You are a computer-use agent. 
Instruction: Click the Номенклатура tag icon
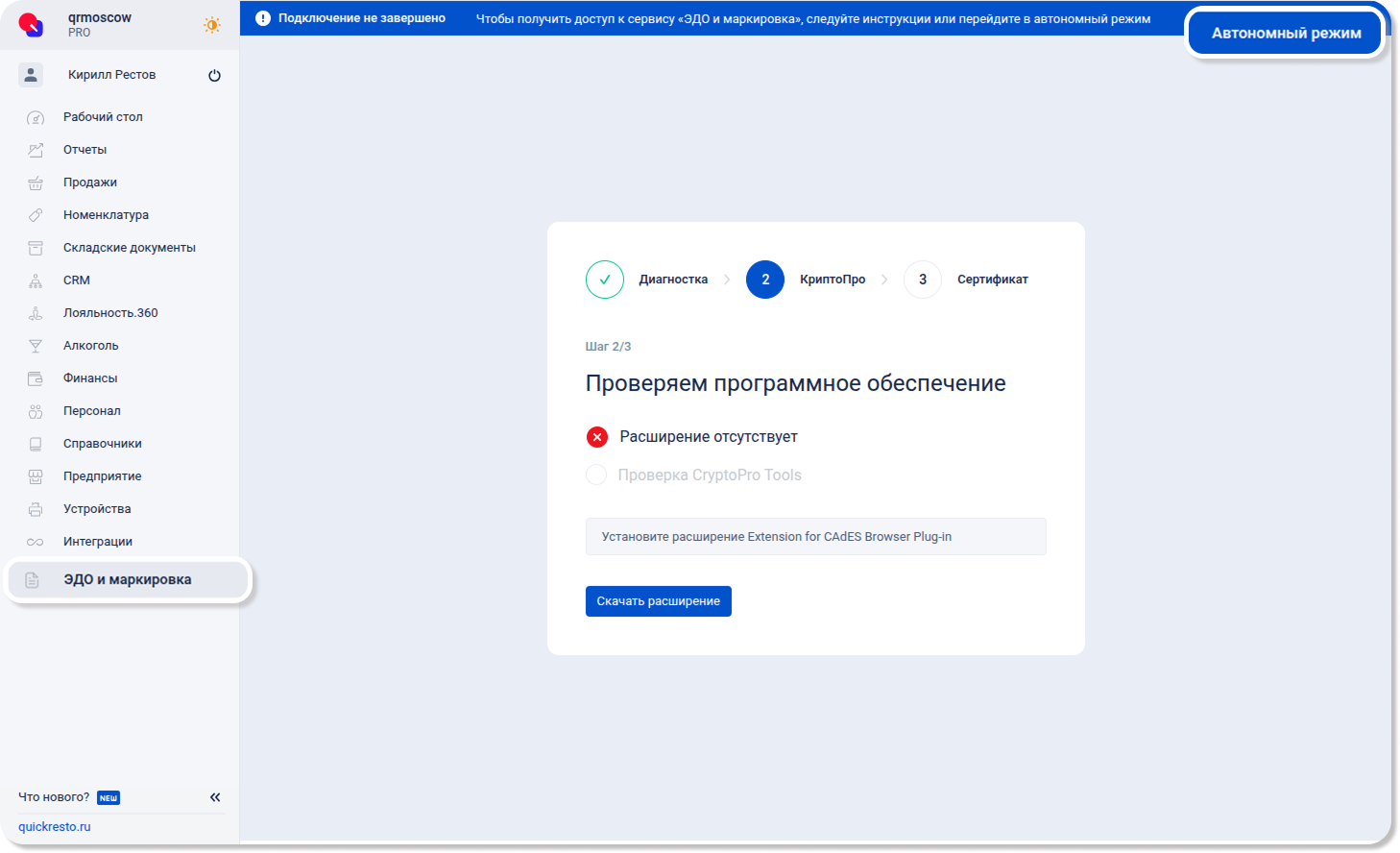(x=36, y=215)
